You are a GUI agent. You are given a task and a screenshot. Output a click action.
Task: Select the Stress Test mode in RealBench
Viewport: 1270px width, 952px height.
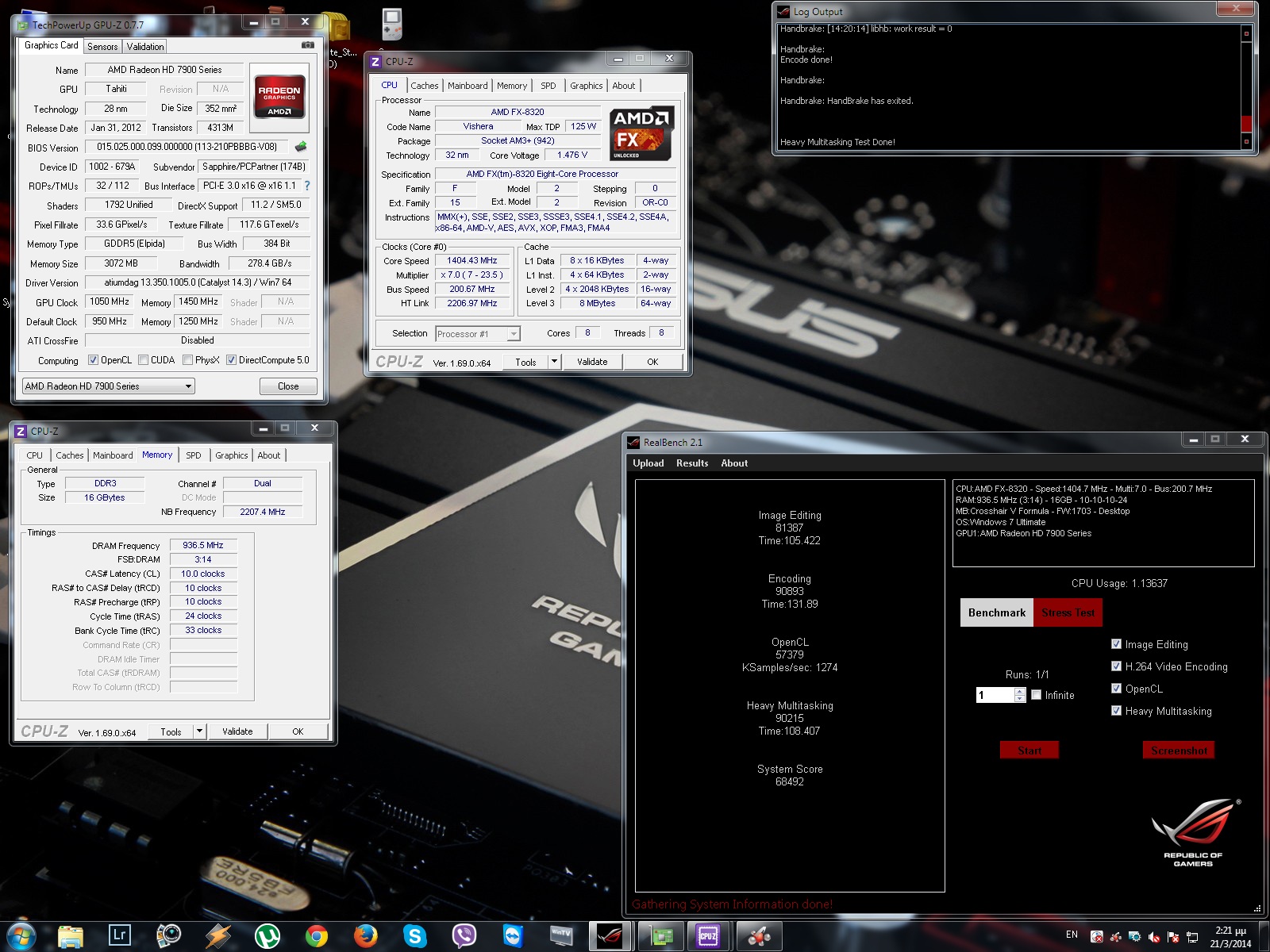1068,612
